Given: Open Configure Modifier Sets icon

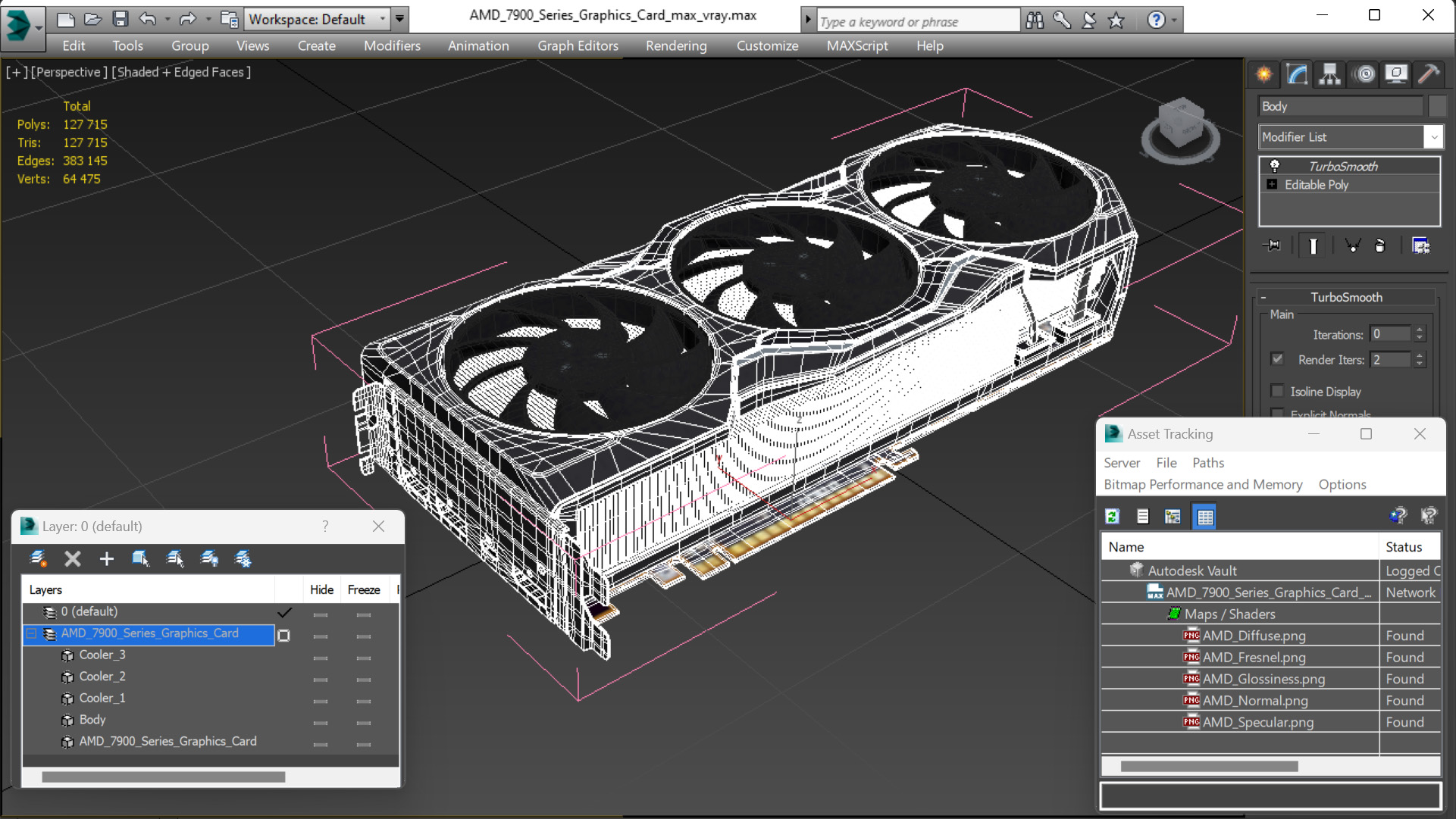Looking at the screenshot, I should tap(1421, 245).
